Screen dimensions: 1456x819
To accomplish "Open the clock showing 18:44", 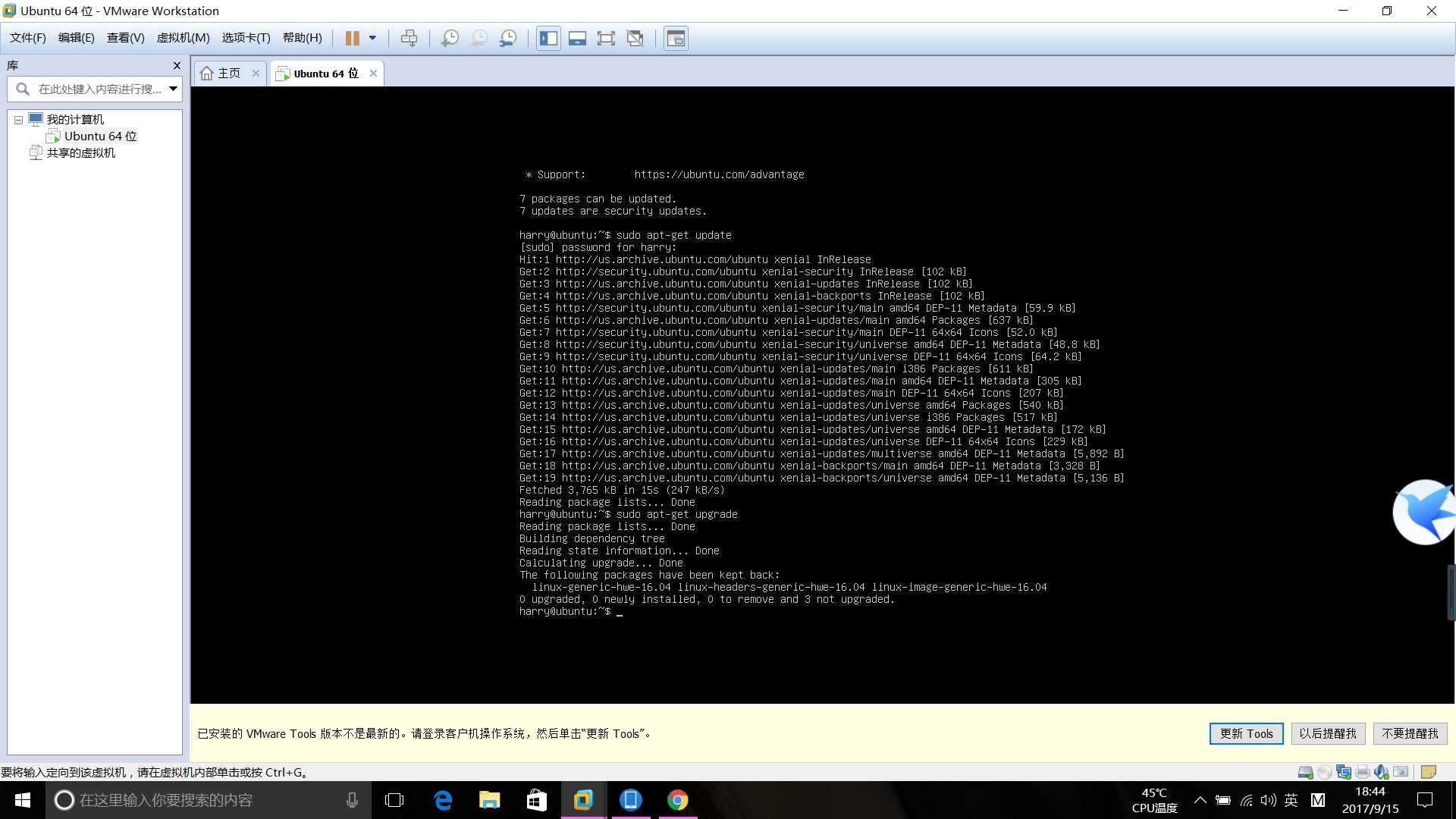I will click(1370, 800).
